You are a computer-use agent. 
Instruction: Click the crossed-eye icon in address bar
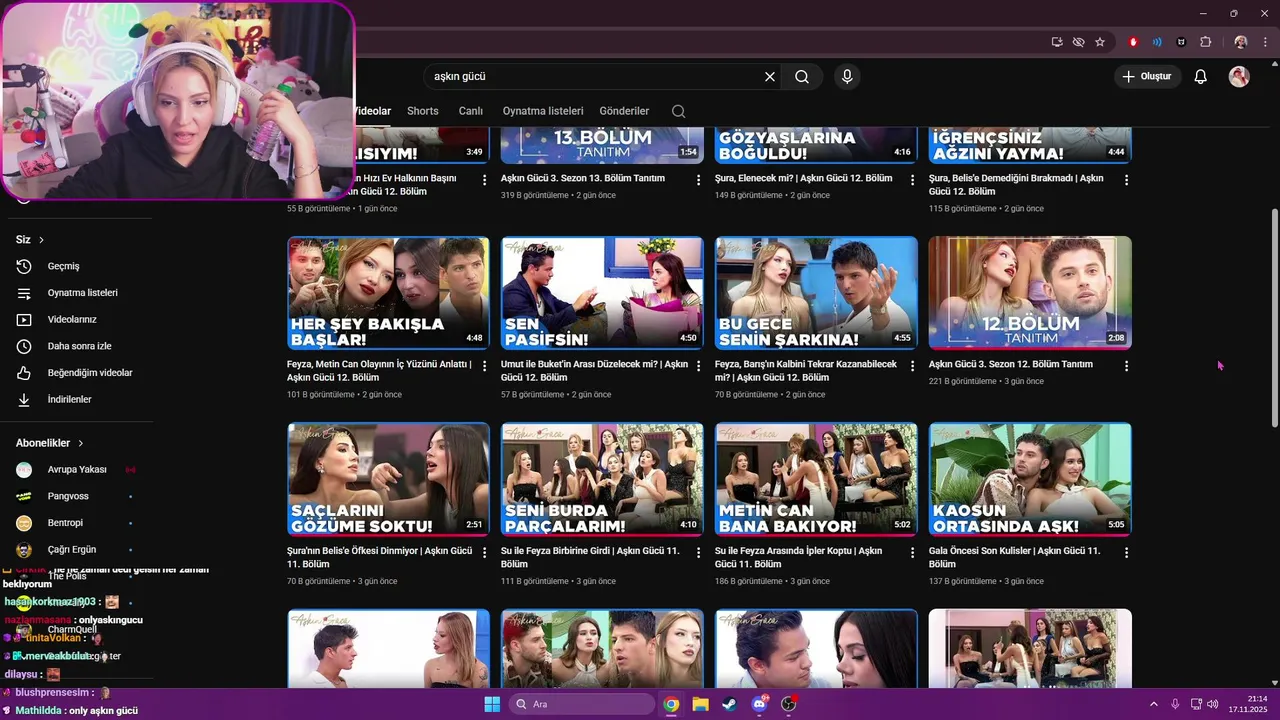(1078, 42)
